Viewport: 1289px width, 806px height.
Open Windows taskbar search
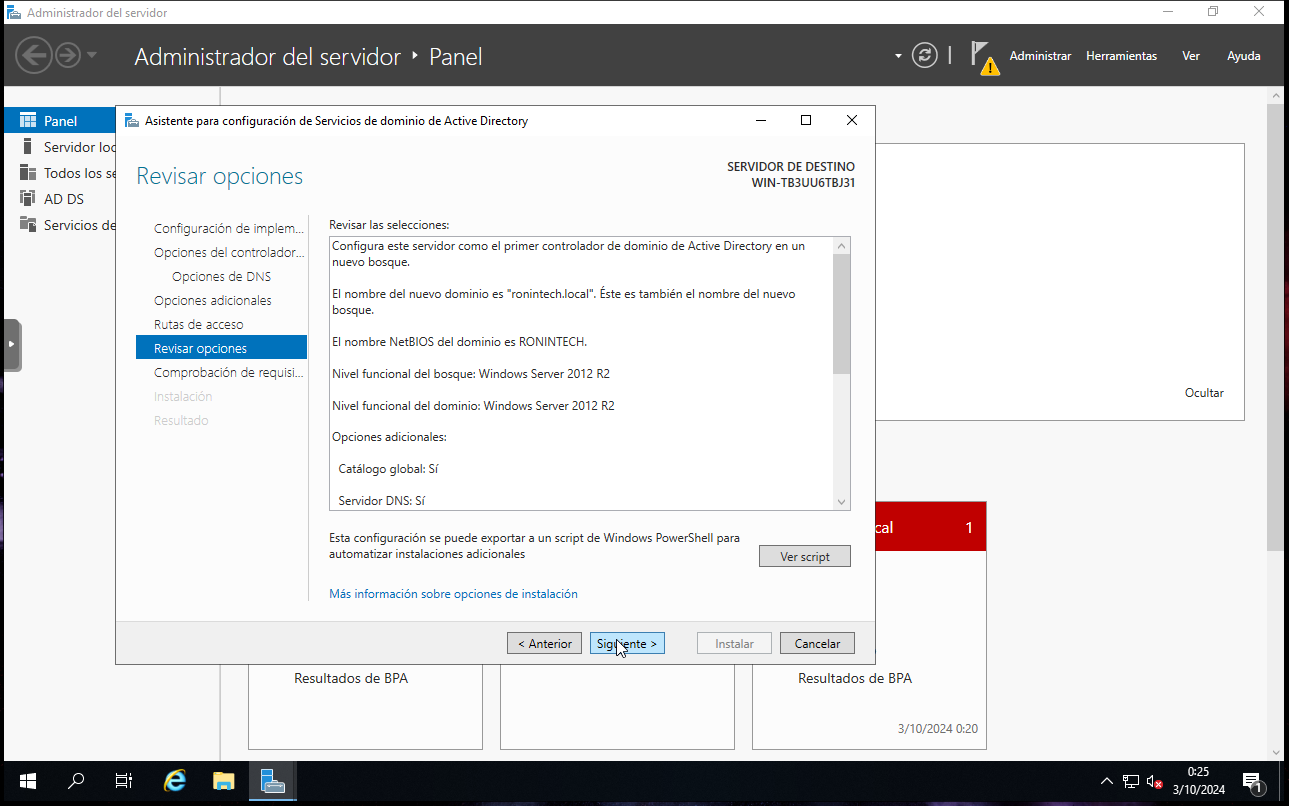click(76, 782)
